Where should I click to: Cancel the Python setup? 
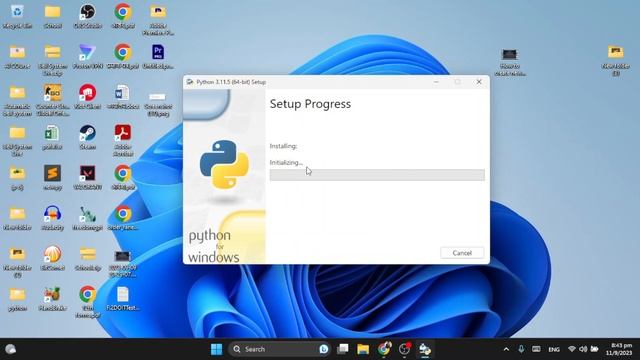point(462,253)
